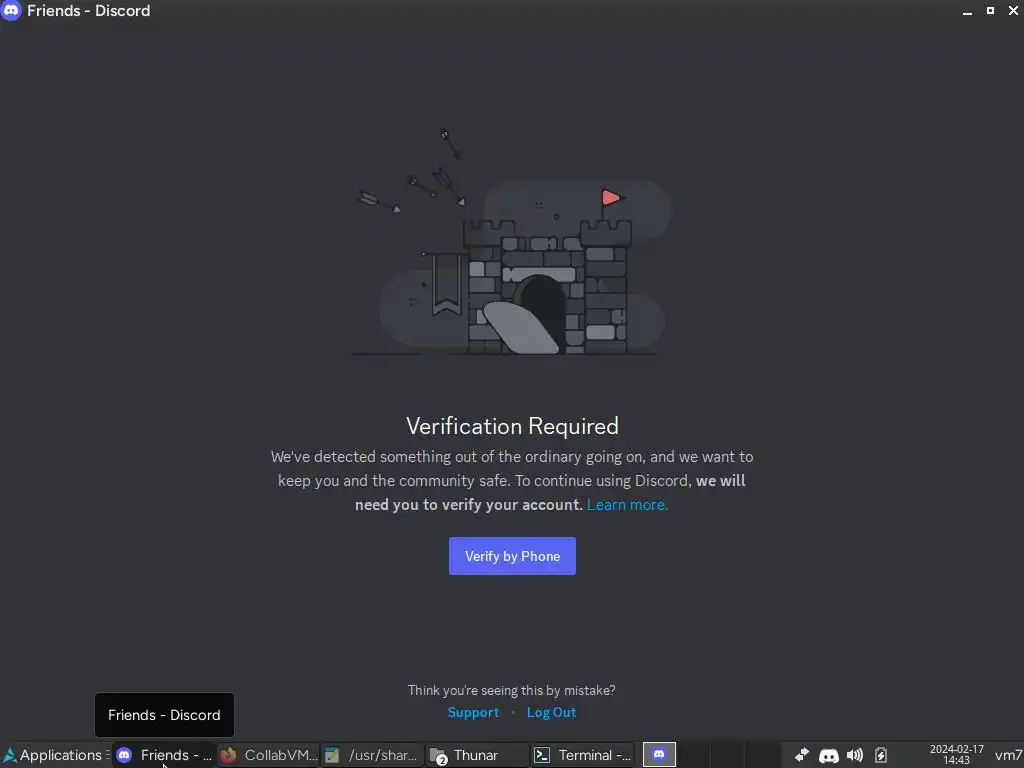Click the Verify by Phone button
This screenshot has height=768, width=1024.
[x=512, y=556]
